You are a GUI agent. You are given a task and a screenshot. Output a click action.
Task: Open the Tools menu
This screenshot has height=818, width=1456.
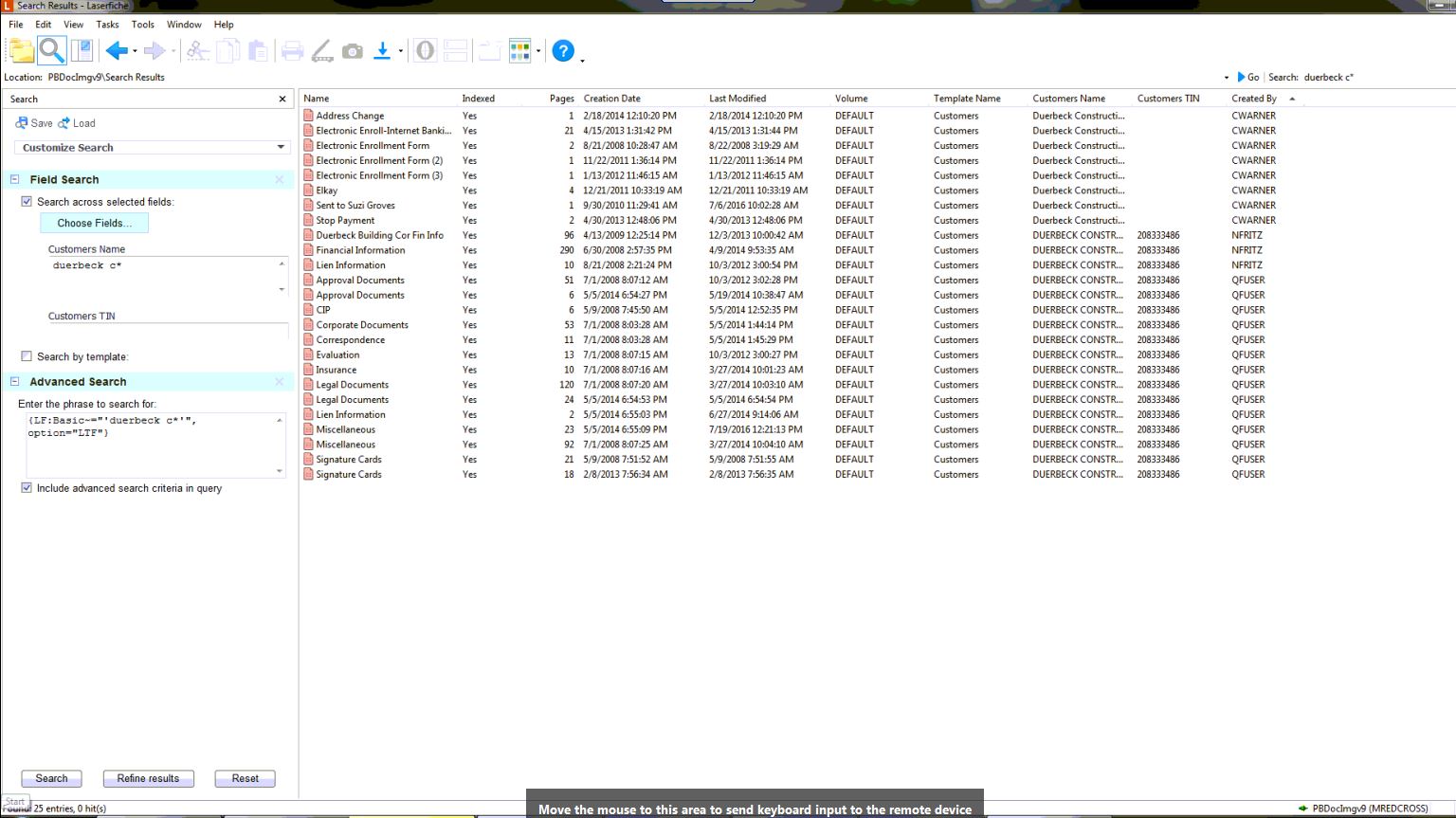[142, 25]
